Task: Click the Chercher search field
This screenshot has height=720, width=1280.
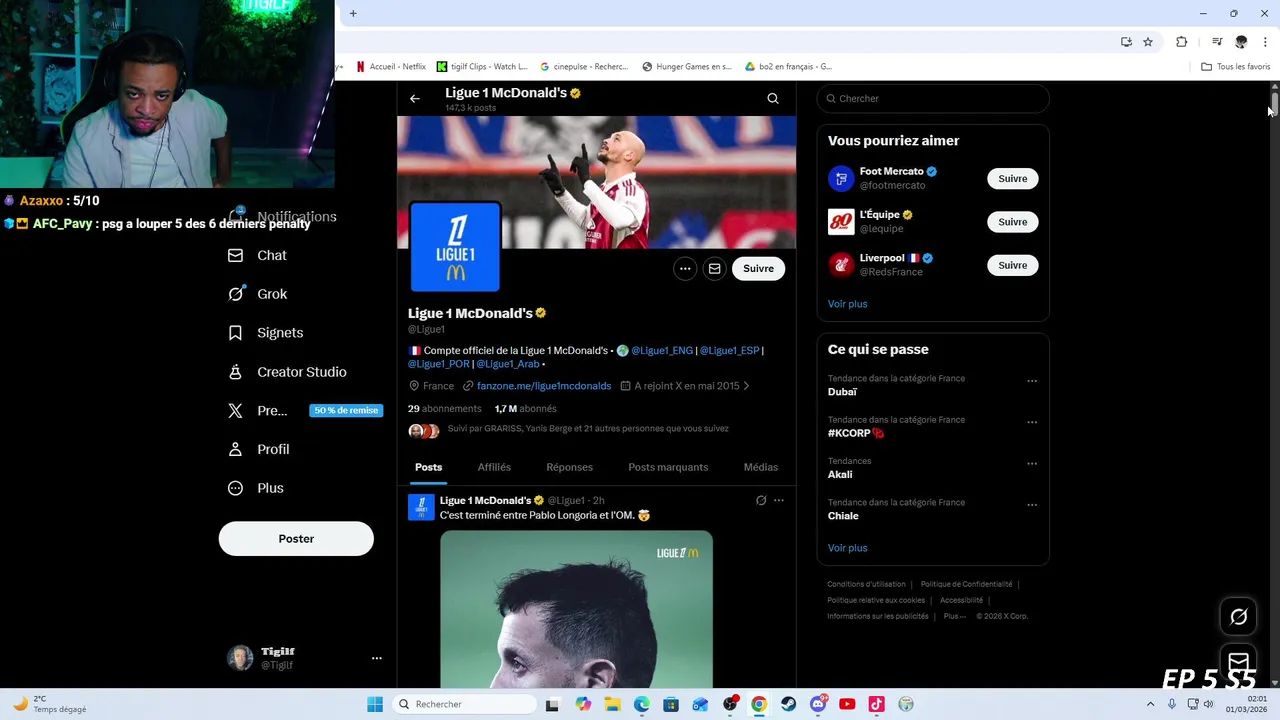Action: 933,98
